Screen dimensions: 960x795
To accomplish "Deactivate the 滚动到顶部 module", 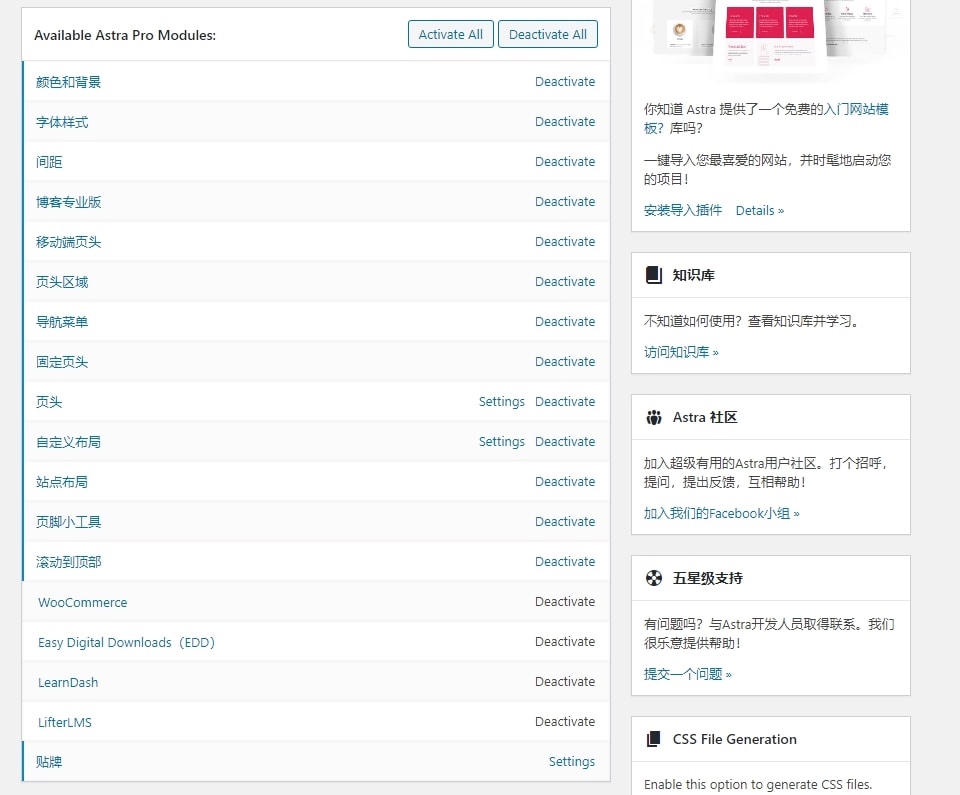I will (565, 561).
